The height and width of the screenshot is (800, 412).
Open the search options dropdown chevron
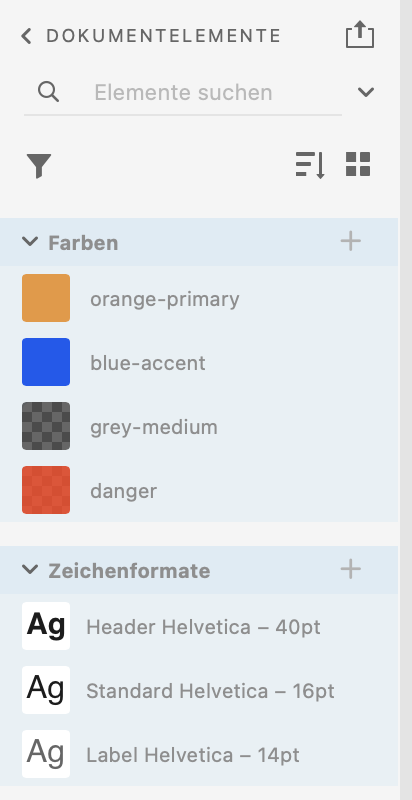366,92
